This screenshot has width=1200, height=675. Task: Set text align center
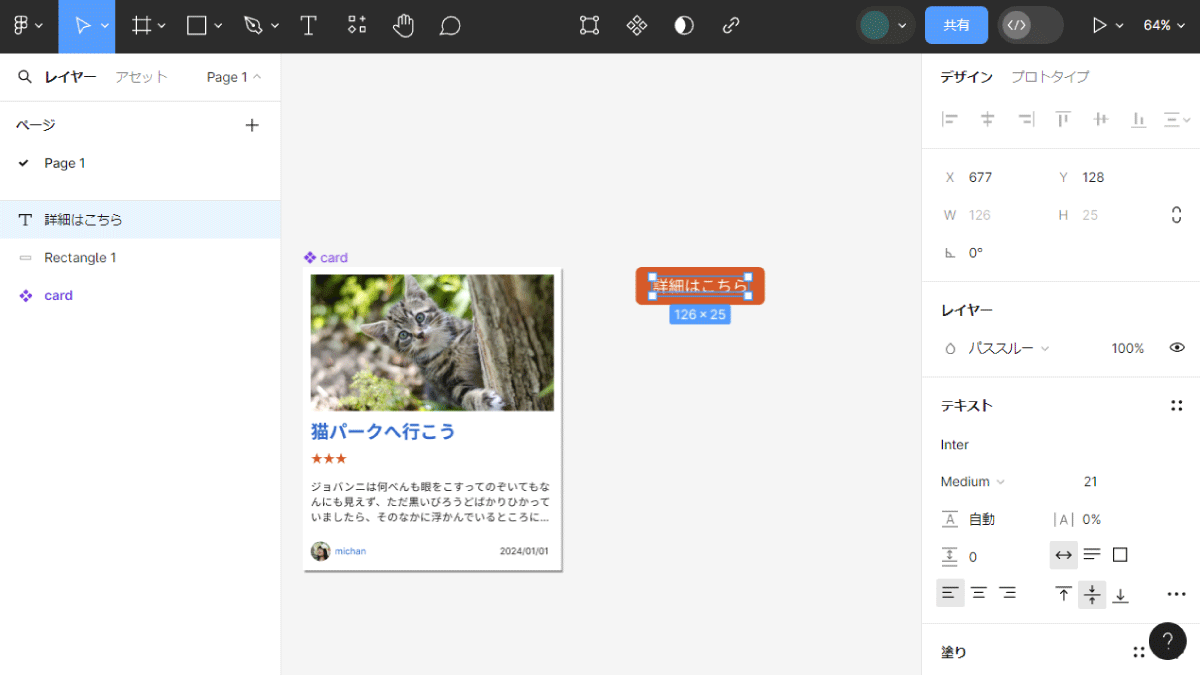pos(979,593)
